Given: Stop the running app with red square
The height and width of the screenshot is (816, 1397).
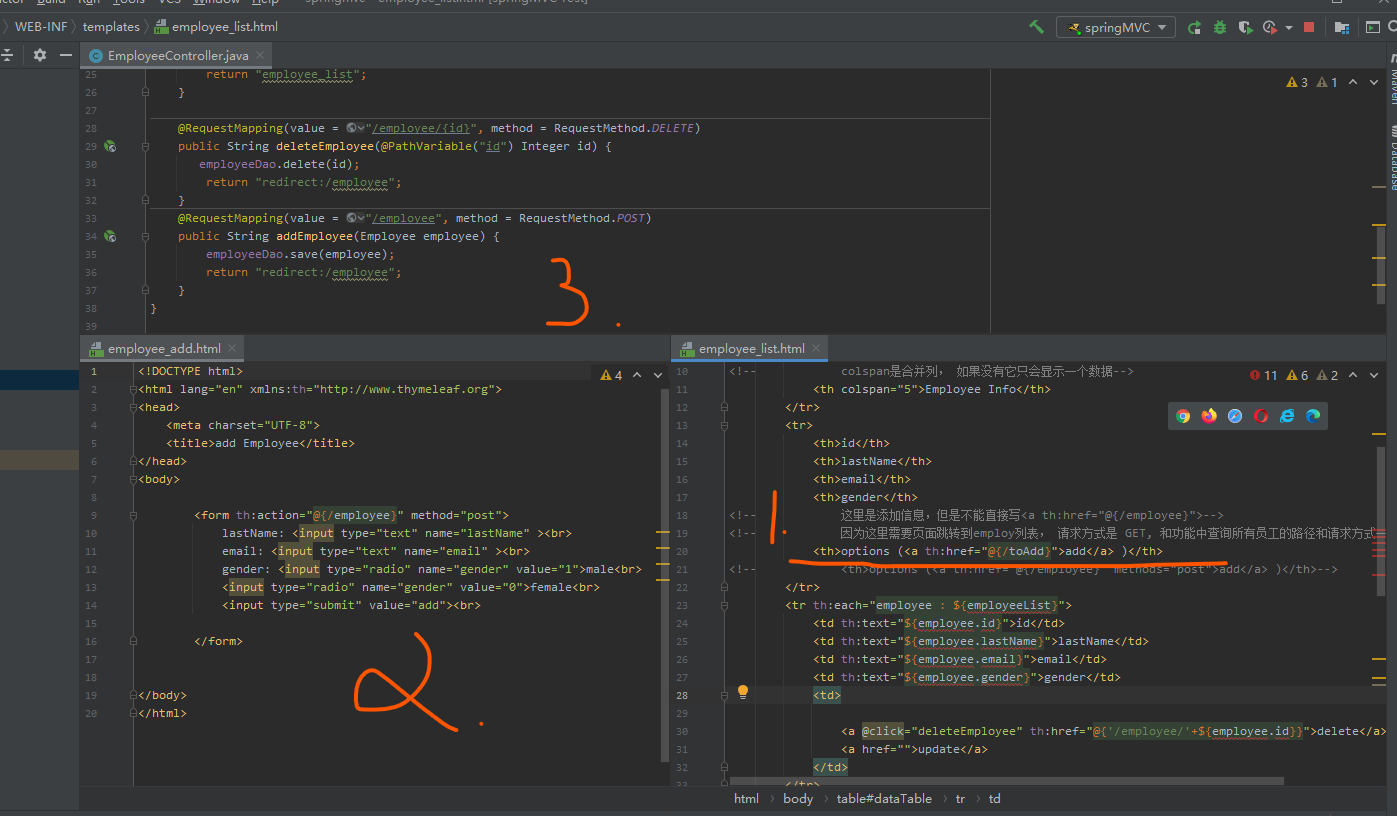Looking at the screenshot, I should [1309, 28].
